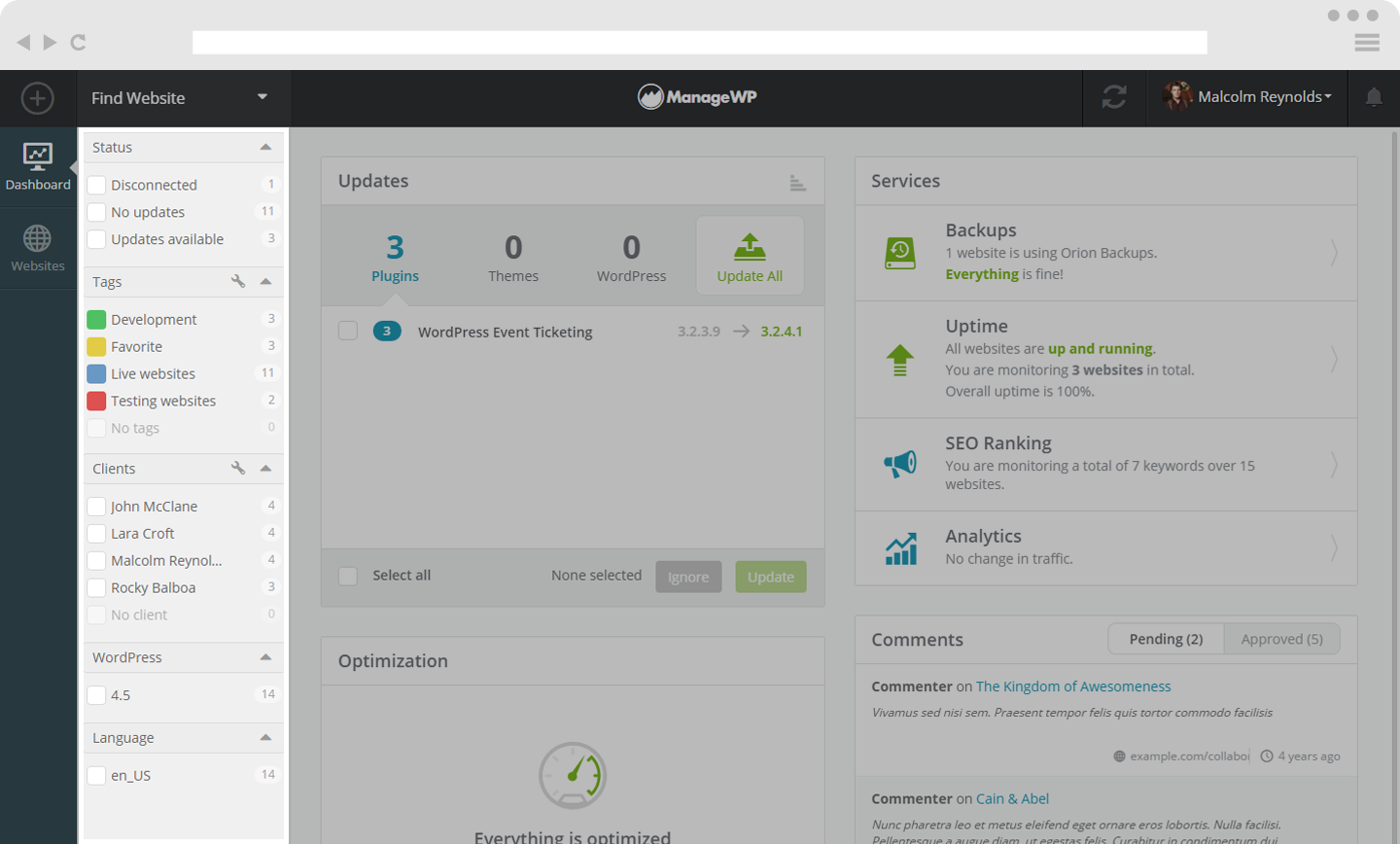Collapse the WordPress filter section

(x=265, y=657)
